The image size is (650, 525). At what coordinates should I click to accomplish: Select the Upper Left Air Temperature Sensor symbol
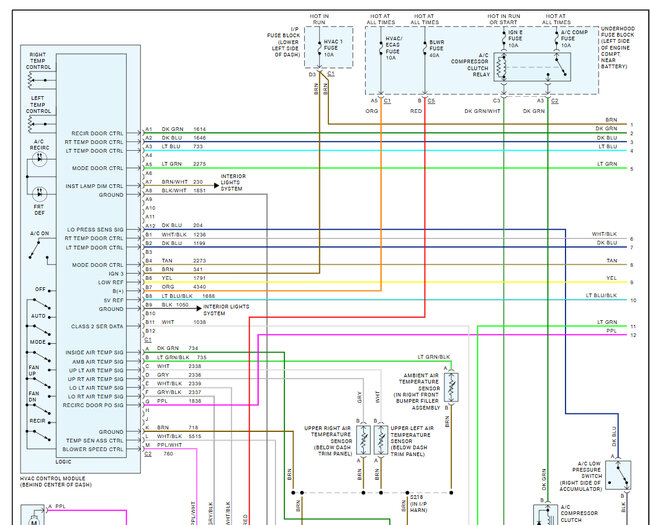381,440
